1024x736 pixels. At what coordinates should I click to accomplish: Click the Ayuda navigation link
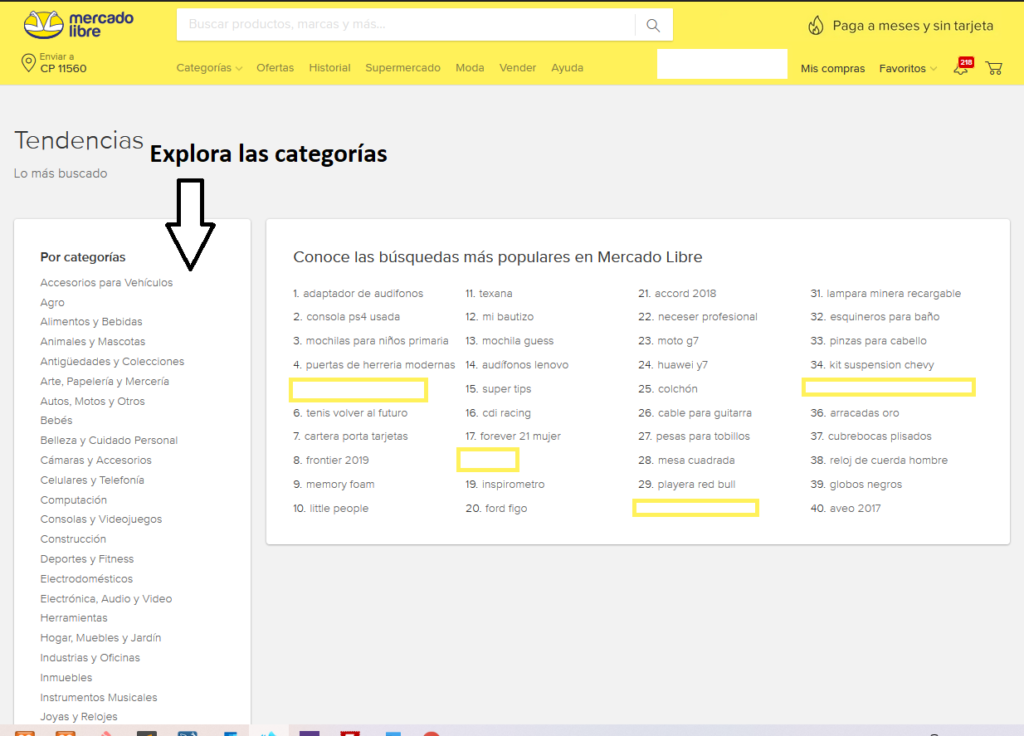point(567,68)
